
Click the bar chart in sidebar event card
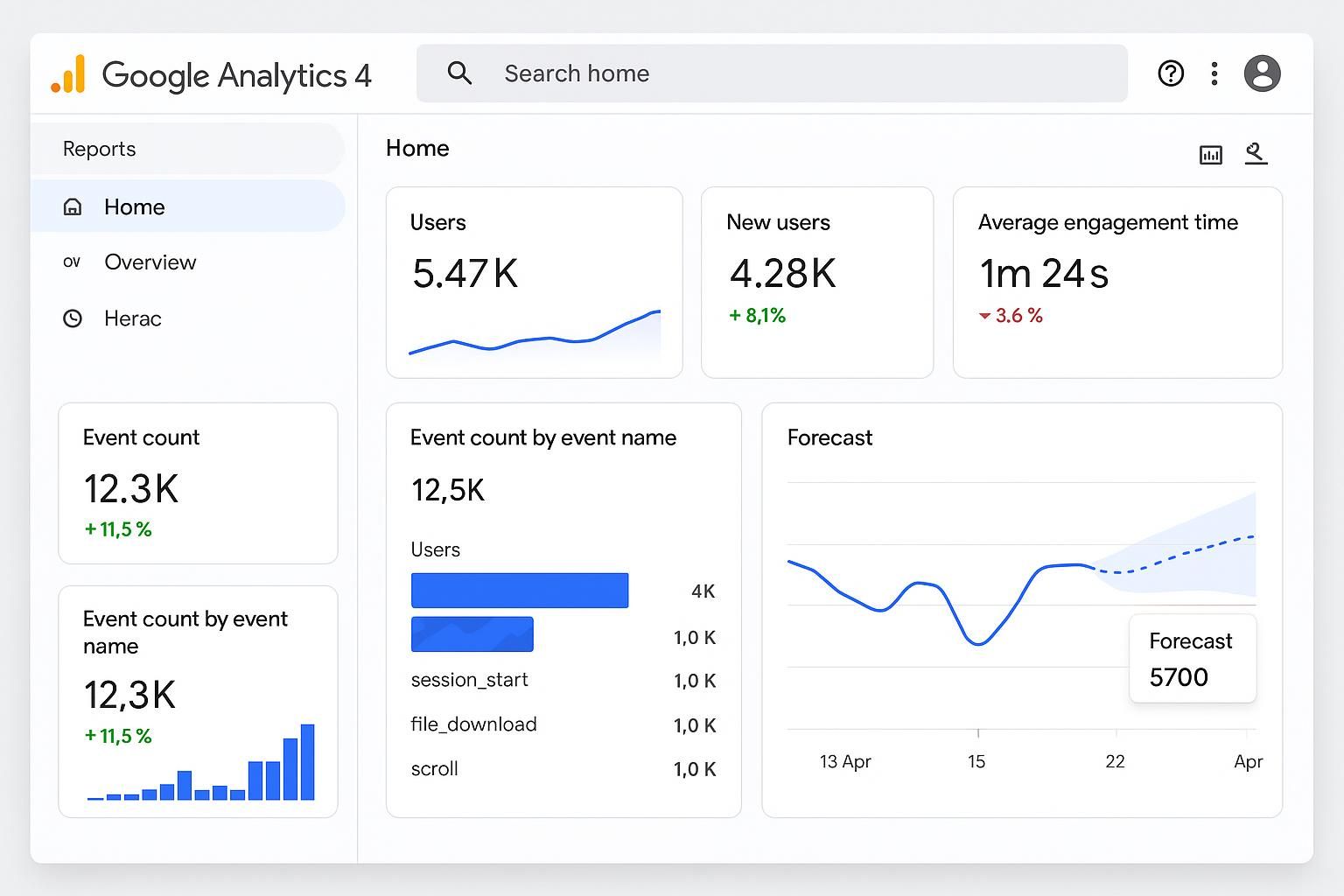tap(201, 762)
